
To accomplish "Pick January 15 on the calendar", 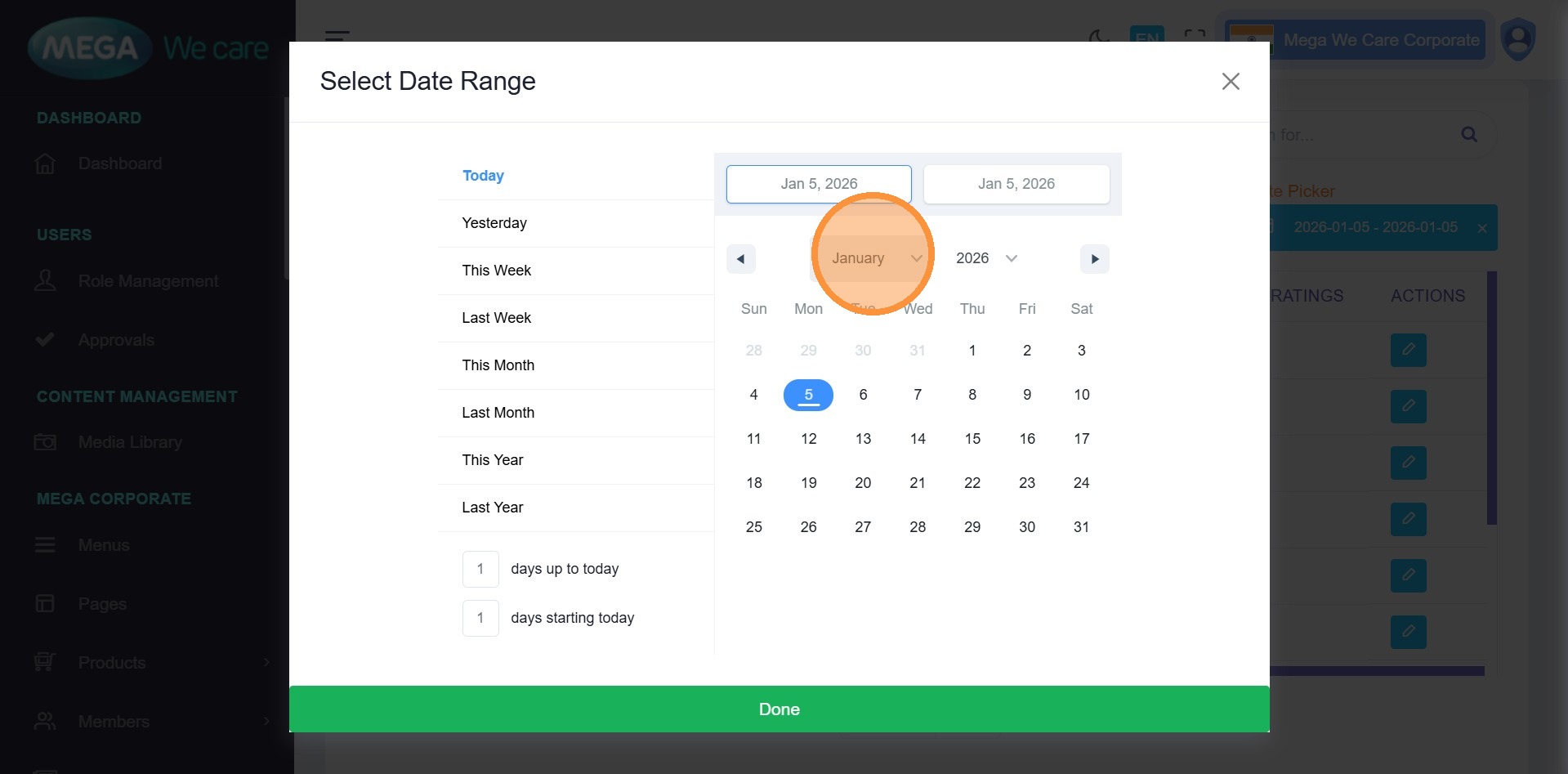I will [972, 439].
